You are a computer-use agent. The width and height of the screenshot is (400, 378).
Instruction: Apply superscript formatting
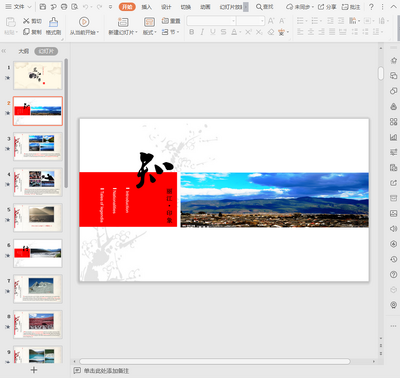tap(248, 32)
